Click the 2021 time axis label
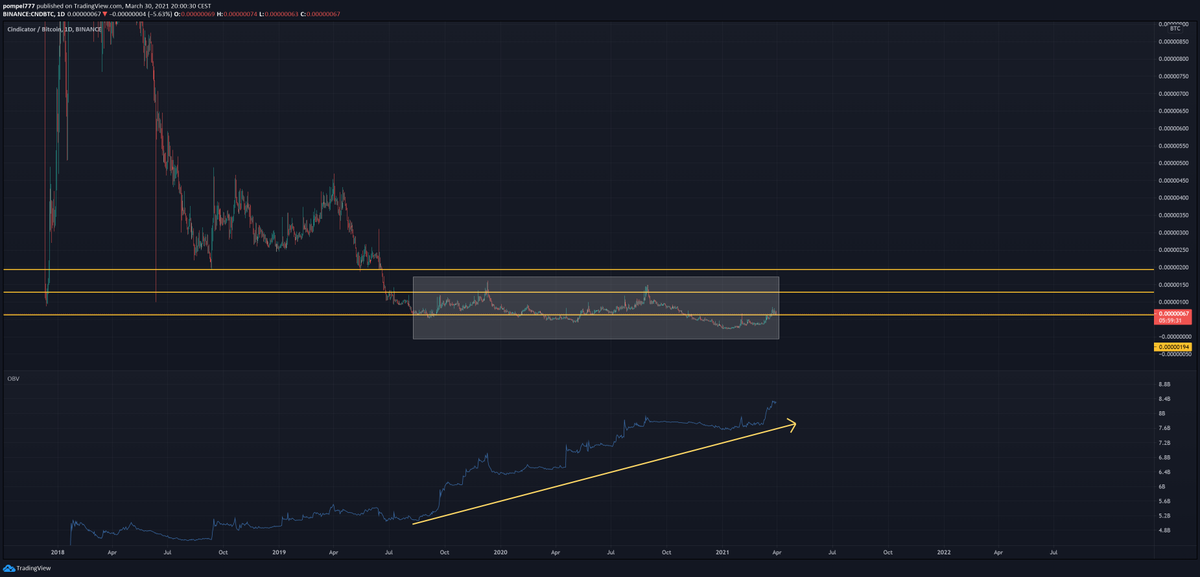This screenshot has width=1200, height=577. tap(723, 551)
